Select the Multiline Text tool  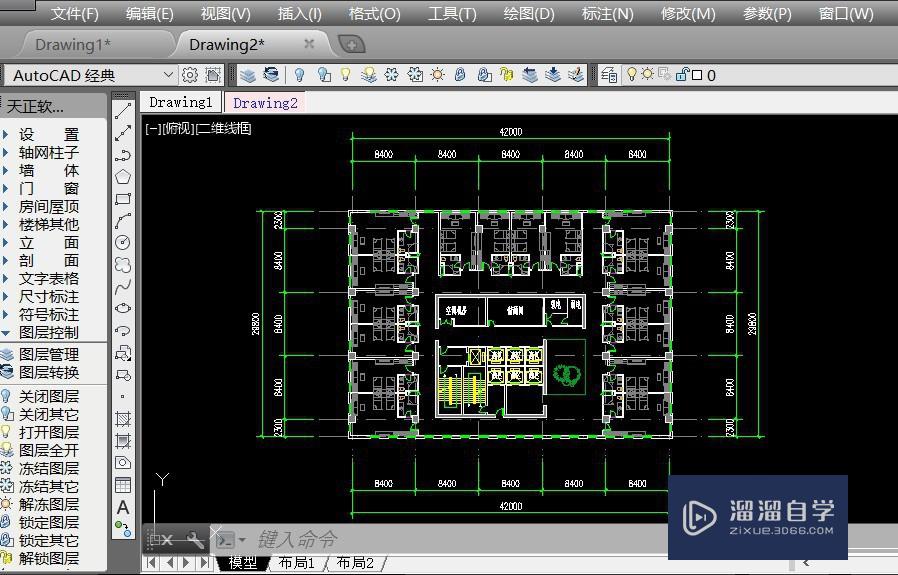coord(123,507)
